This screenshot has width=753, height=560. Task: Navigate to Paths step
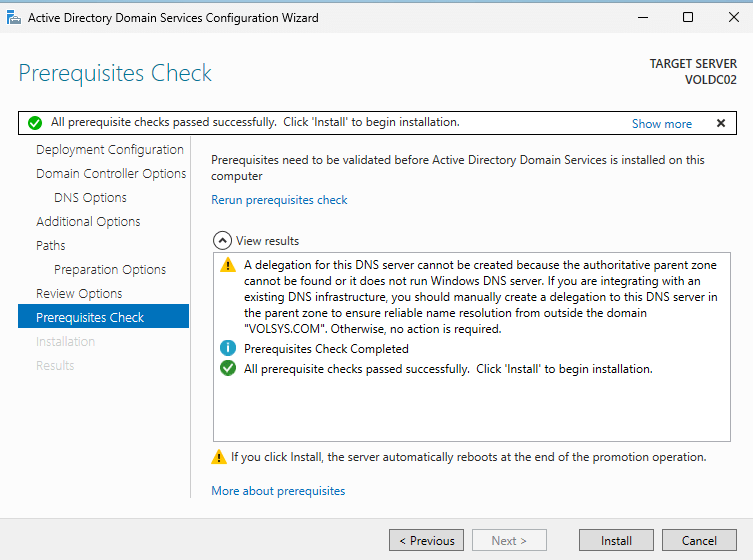coord(51,246)
